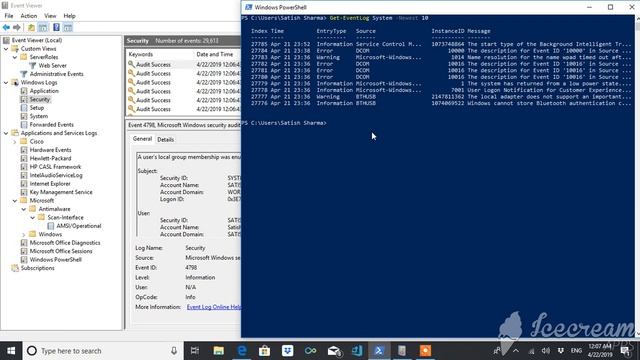Viewport: 640px width, 360px height.
Task: Open File Explorer from the taskbar
Action: [x=218, y=351]
